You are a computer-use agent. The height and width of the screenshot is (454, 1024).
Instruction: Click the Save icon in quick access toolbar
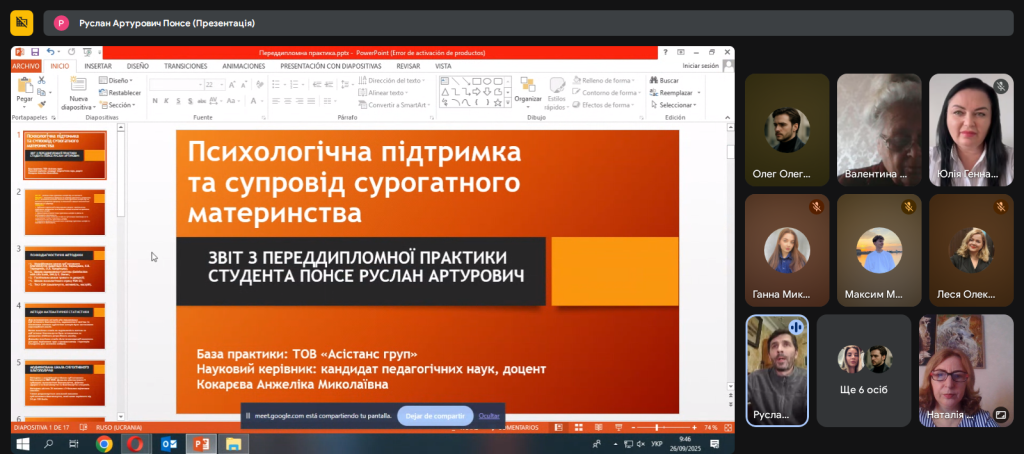(35, 52)
